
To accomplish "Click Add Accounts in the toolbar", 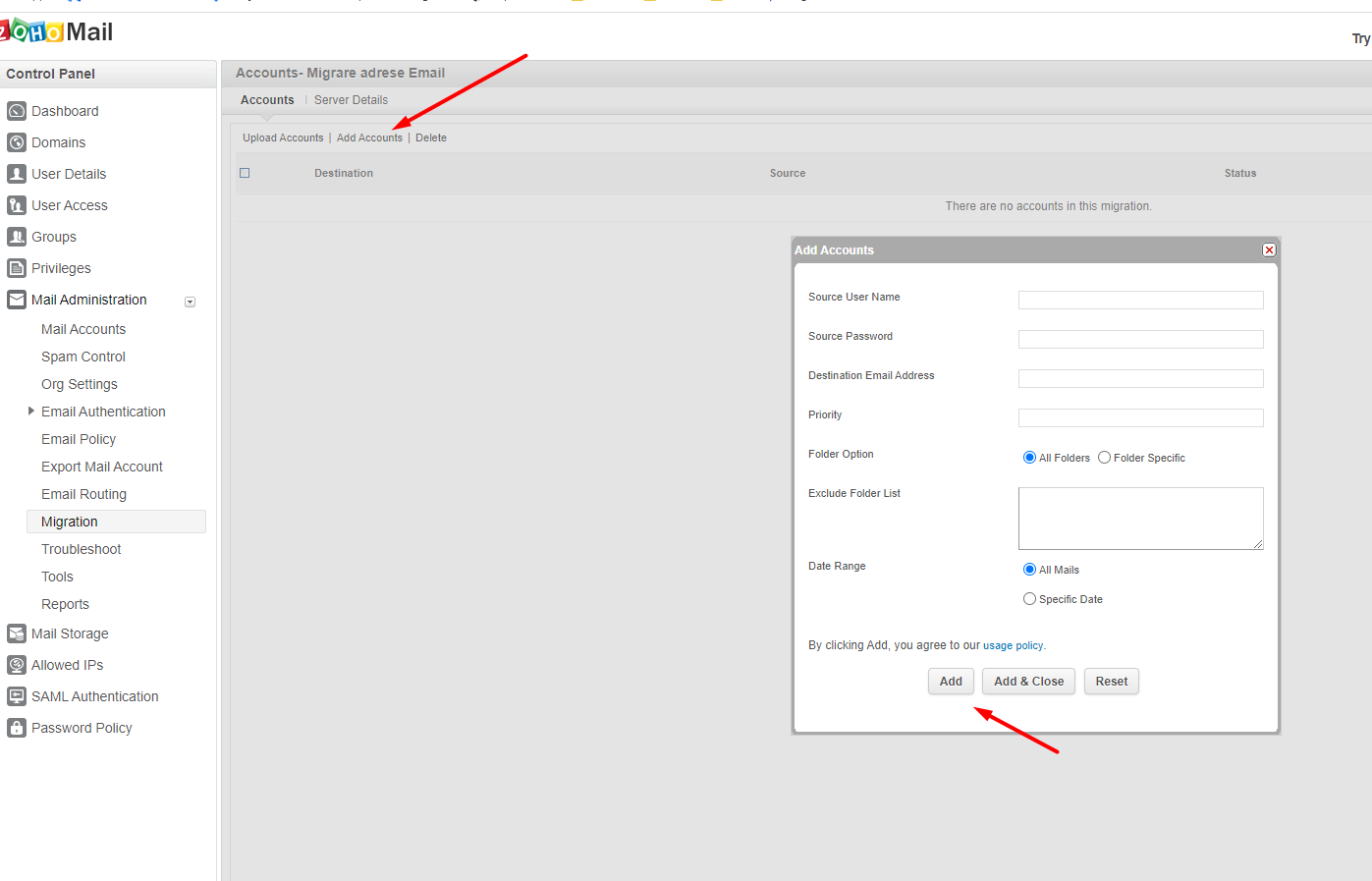I will tap(369, 138).
